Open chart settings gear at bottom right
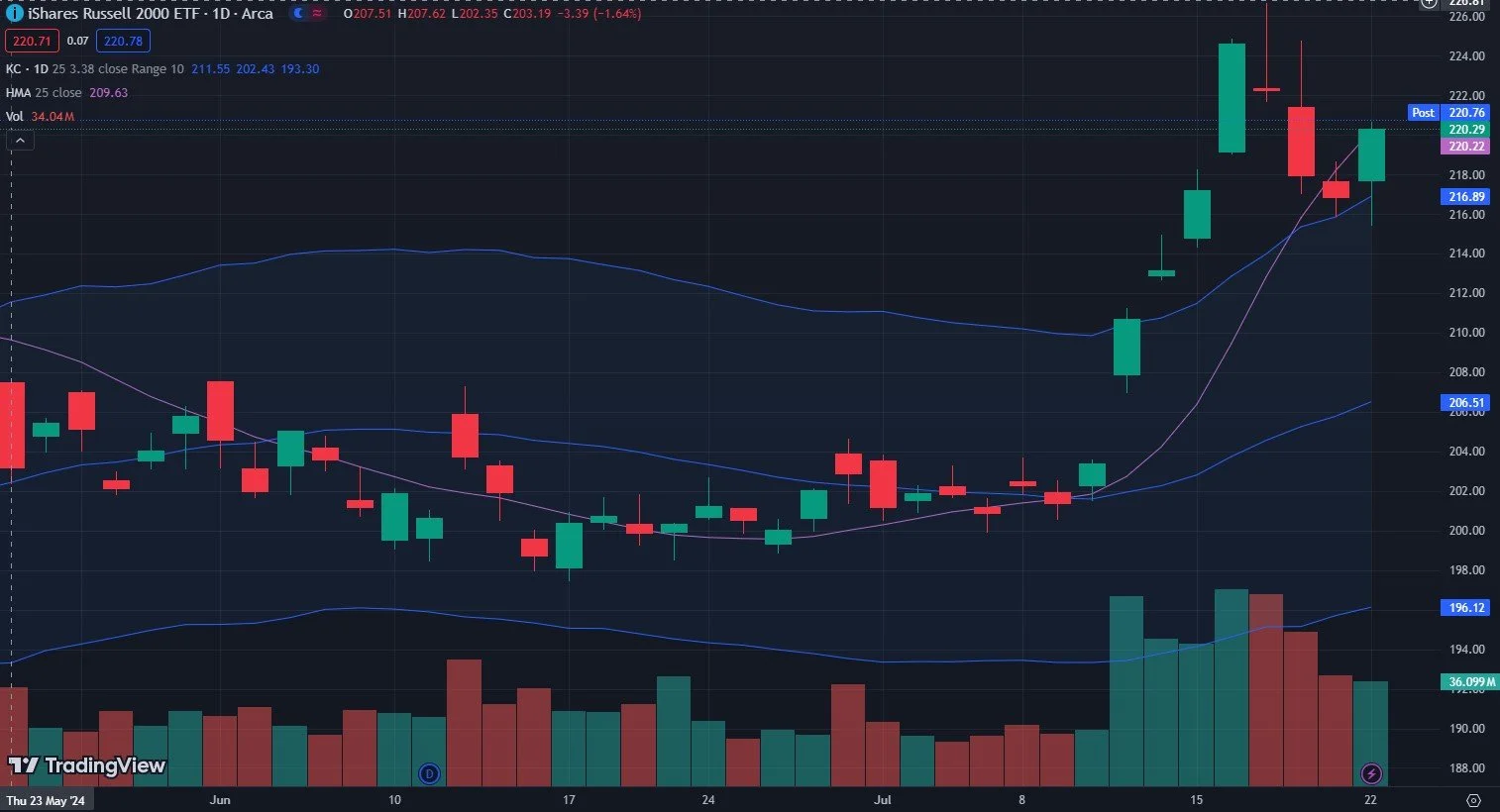 click(1473, 800)
